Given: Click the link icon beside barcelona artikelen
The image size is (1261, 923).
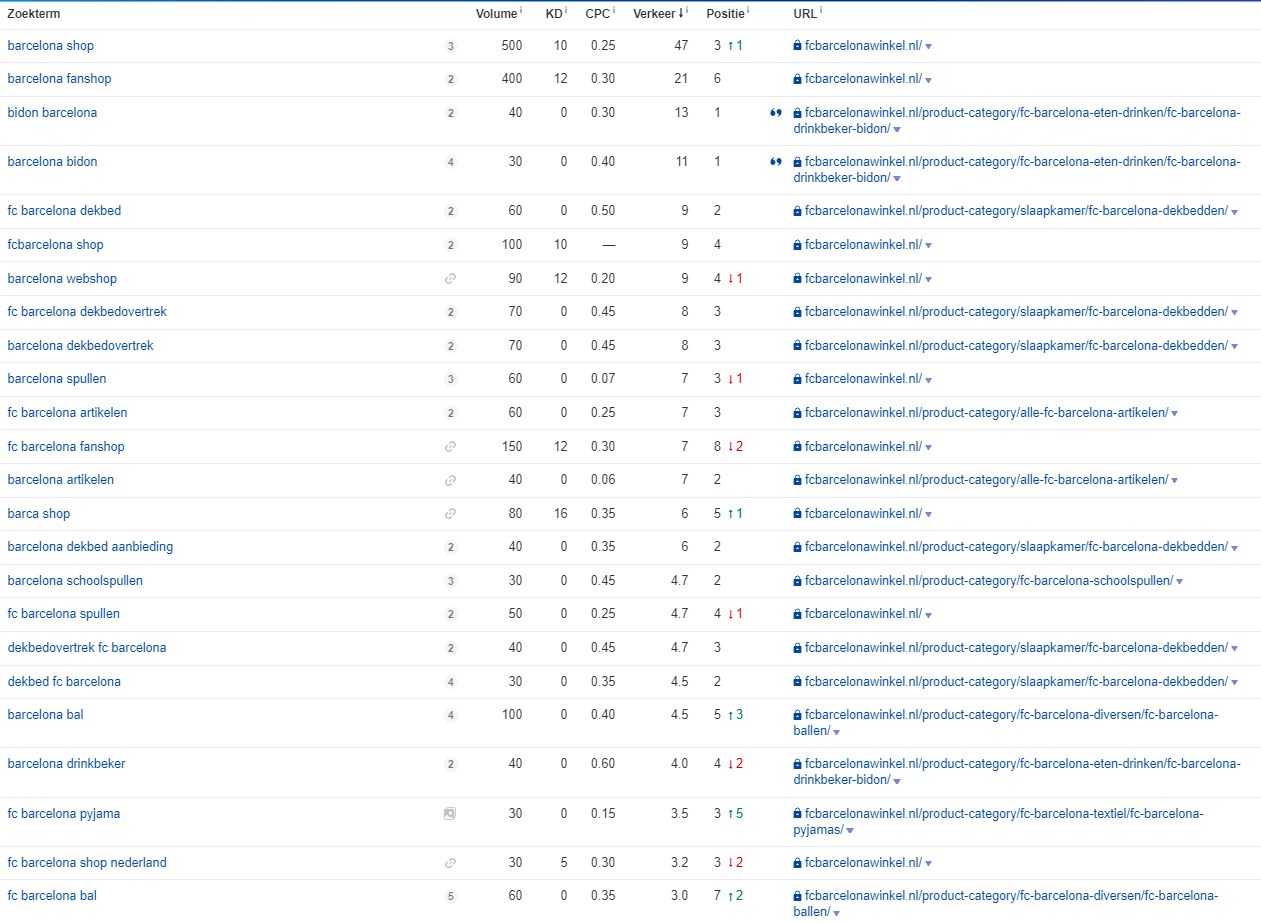Looking at the screenshot, I should point(450,480).
